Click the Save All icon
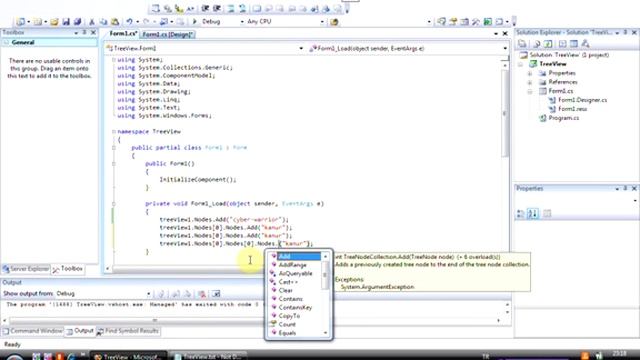 coord(77,22)
